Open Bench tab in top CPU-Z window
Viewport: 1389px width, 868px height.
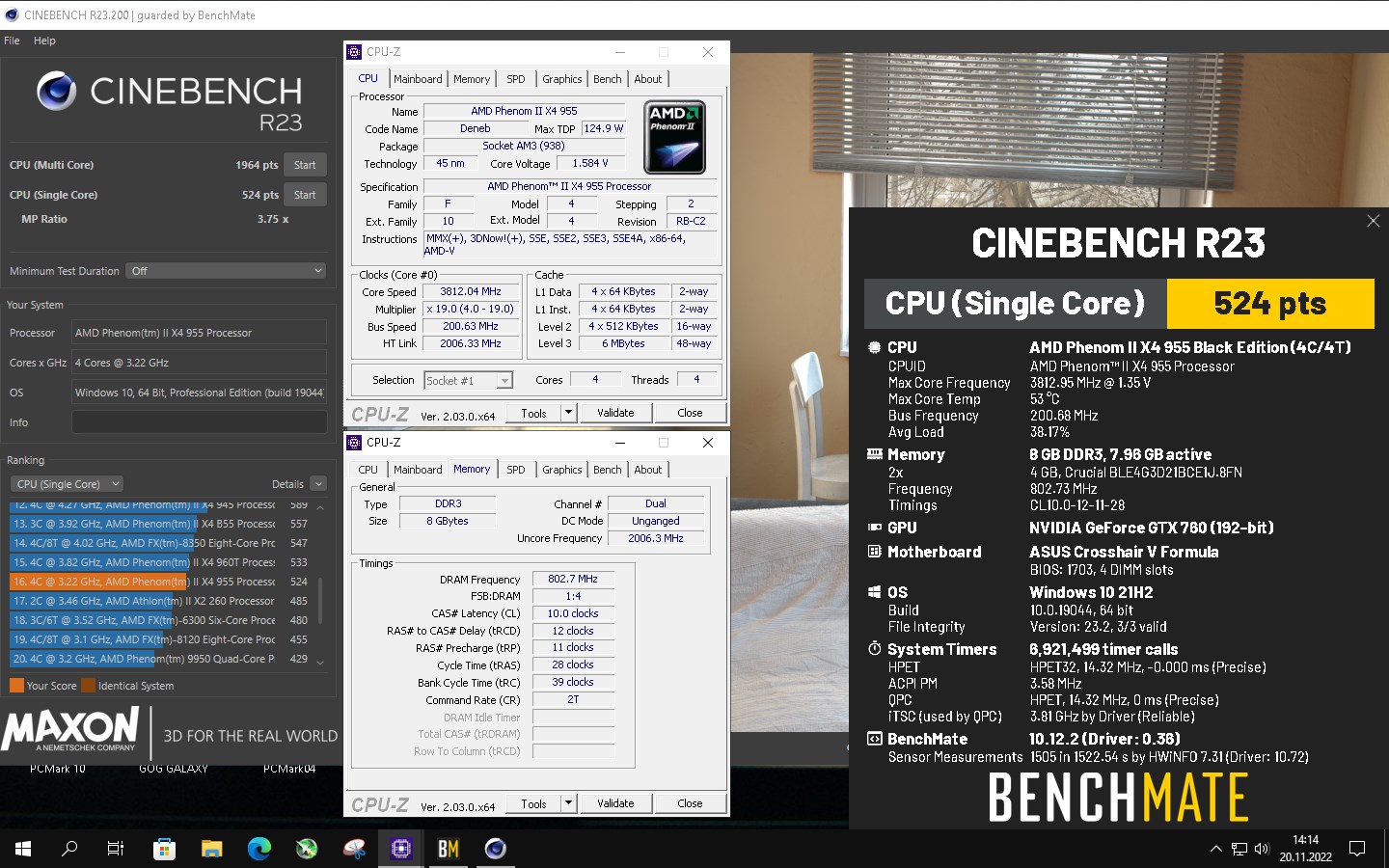click(x=608, y=79)
